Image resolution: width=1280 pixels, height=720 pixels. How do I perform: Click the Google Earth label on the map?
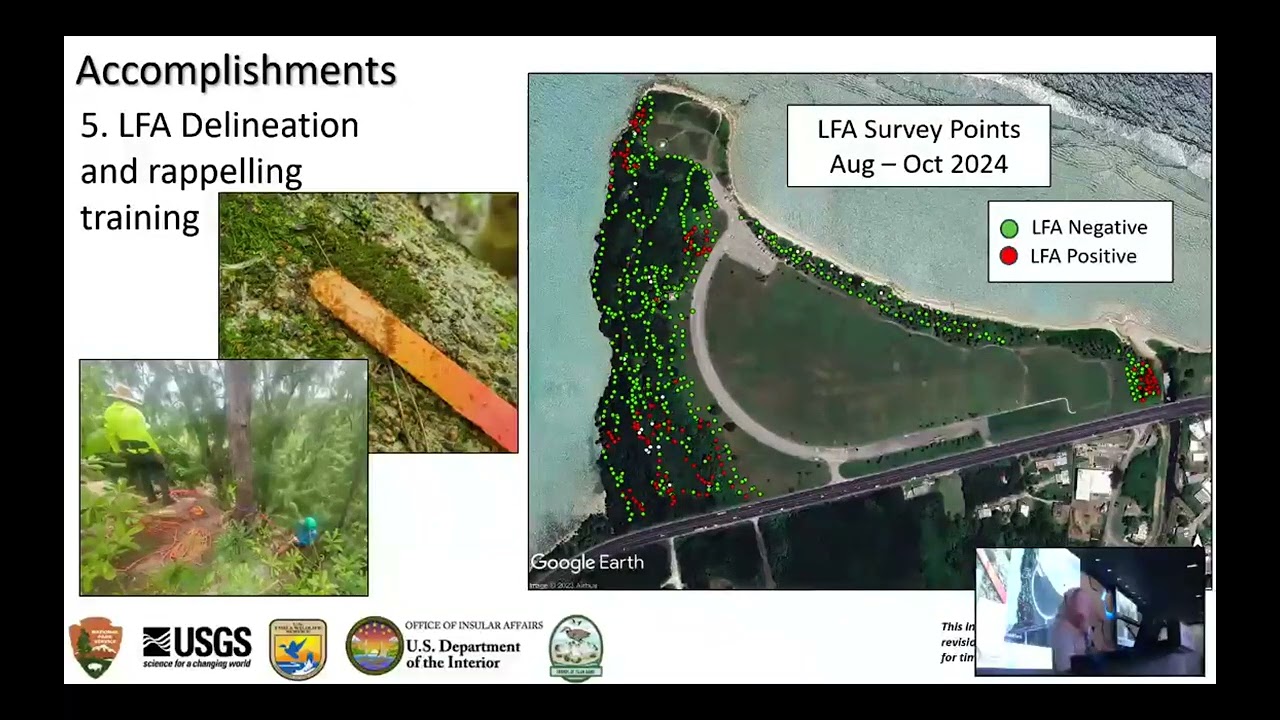[x=587, y=563]
